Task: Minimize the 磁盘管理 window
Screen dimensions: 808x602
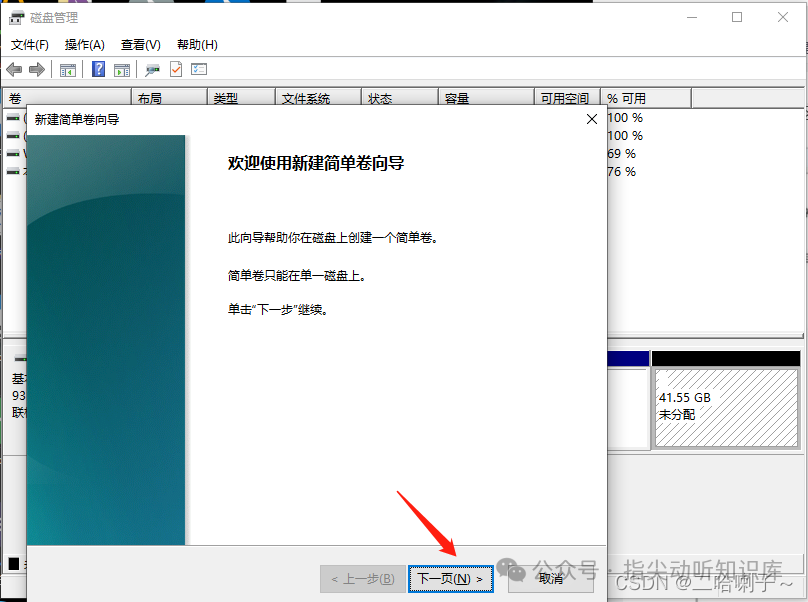Action: (692, 17)
